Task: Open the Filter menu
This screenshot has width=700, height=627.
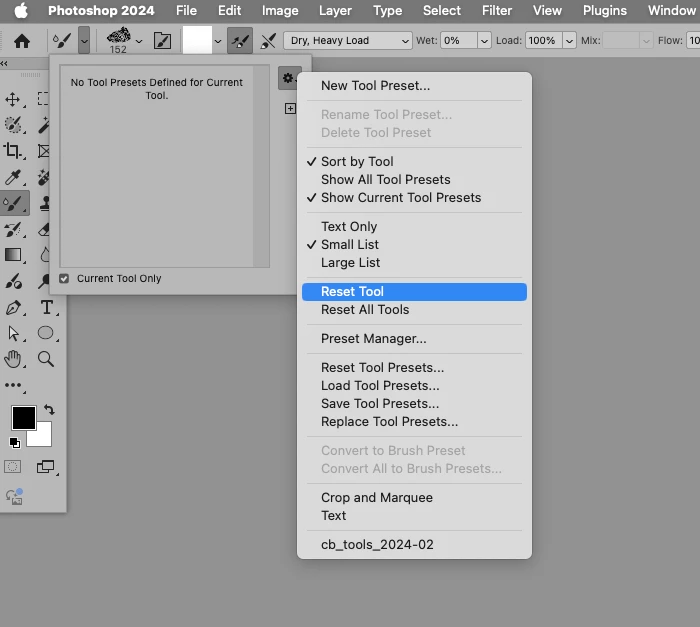Action: click(496, 10)
